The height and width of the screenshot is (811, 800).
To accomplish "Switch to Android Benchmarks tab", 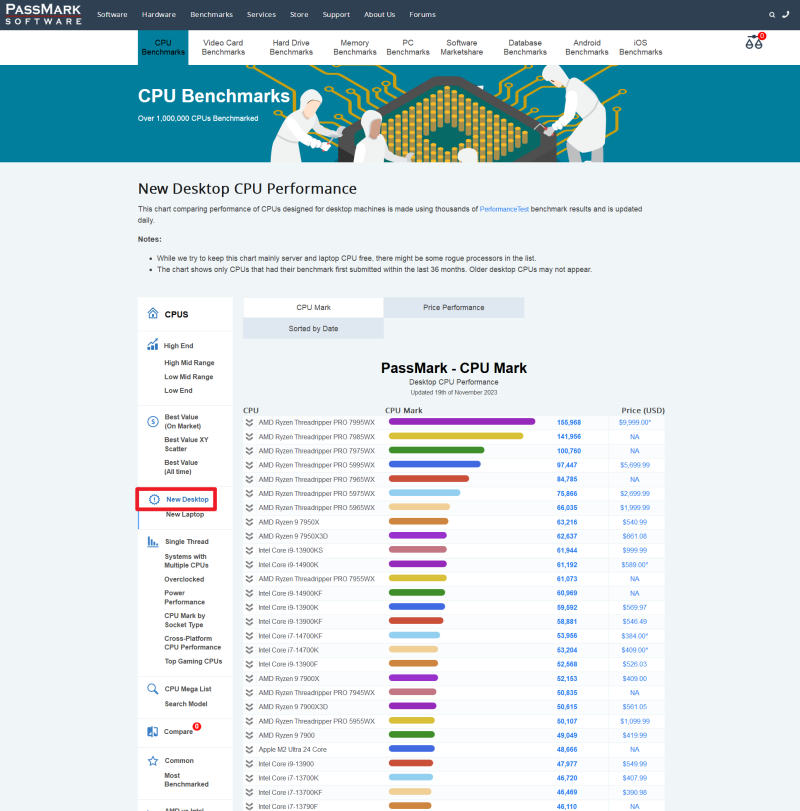I will pos(587,48).
